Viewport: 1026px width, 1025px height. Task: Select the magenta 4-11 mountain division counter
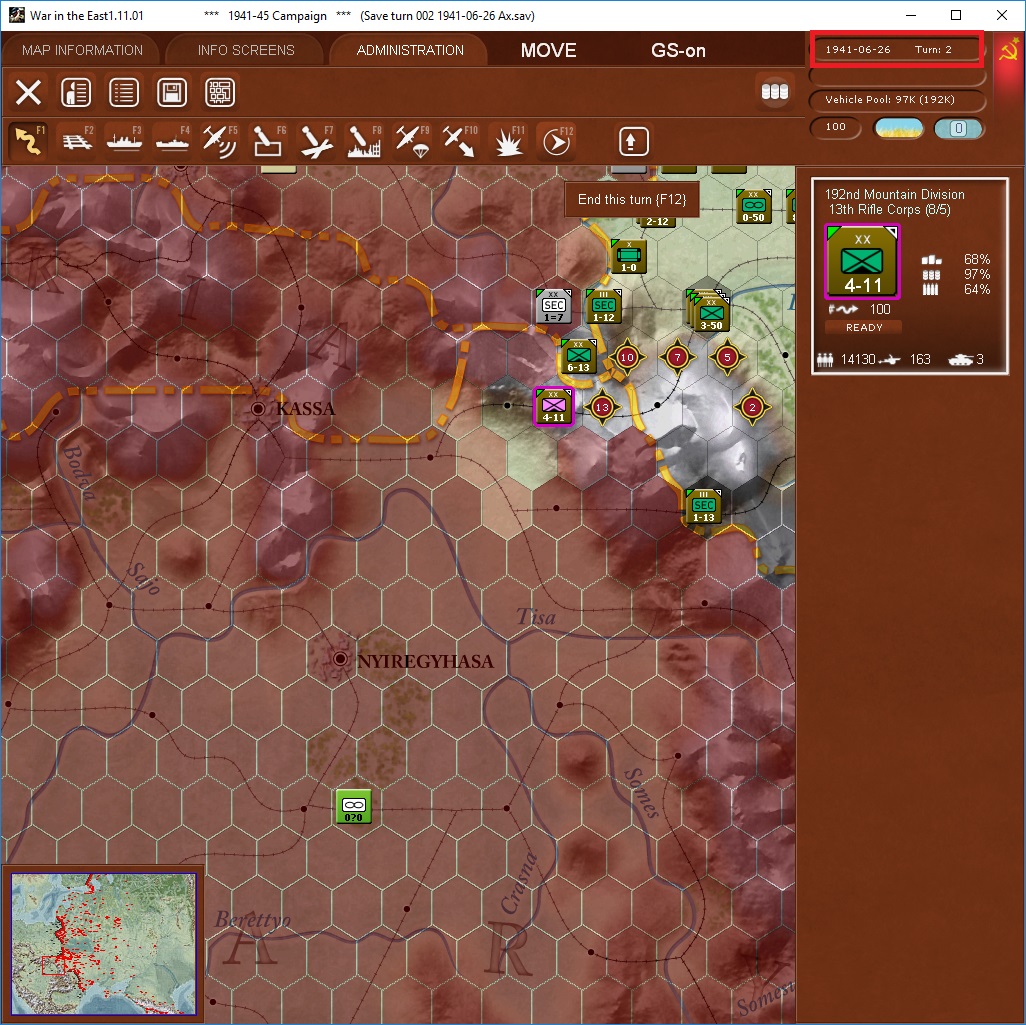pos(554,406)
